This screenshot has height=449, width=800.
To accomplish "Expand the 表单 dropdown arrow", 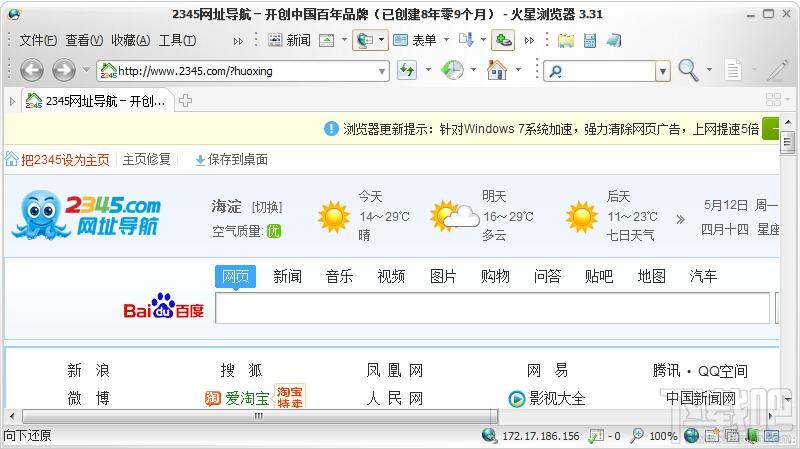I will (446, 40).
